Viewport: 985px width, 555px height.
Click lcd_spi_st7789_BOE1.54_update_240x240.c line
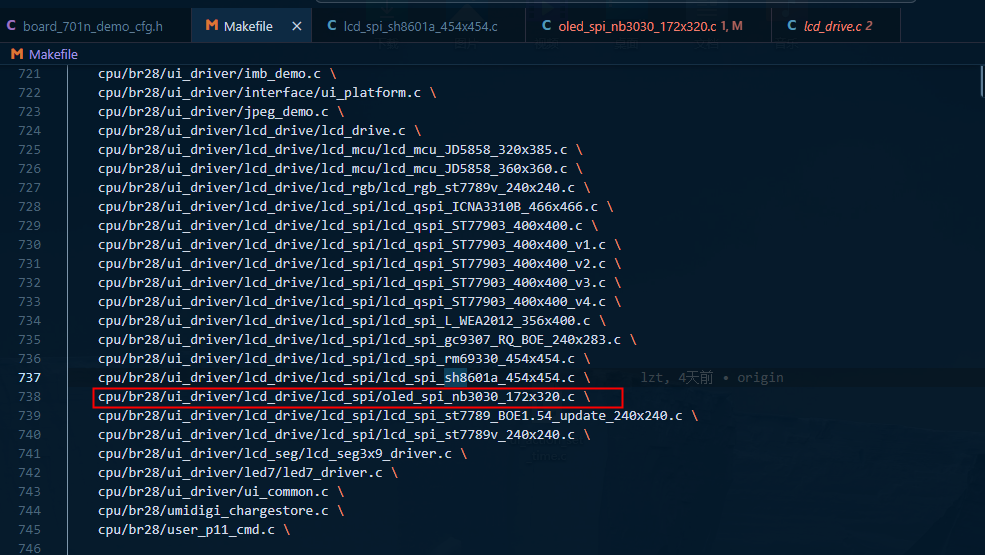point(398,415)
